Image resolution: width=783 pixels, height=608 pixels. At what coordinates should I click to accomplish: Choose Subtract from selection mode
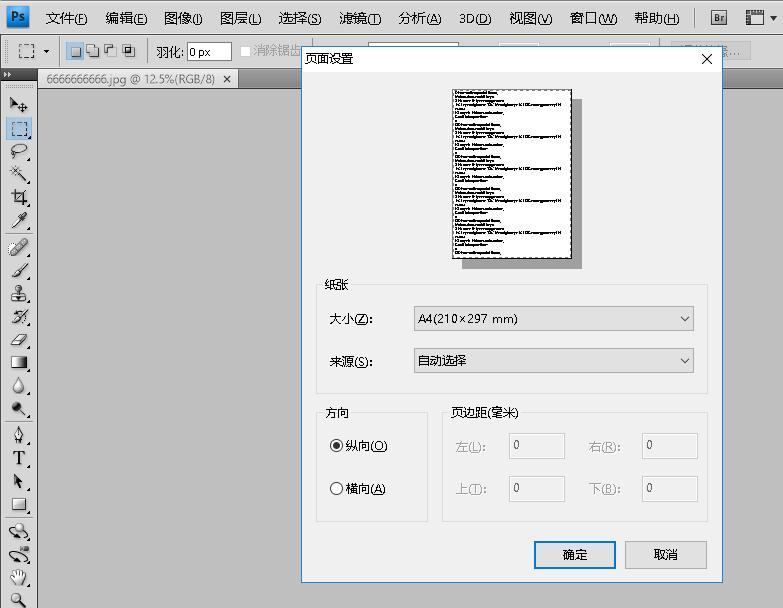(110, 50)
